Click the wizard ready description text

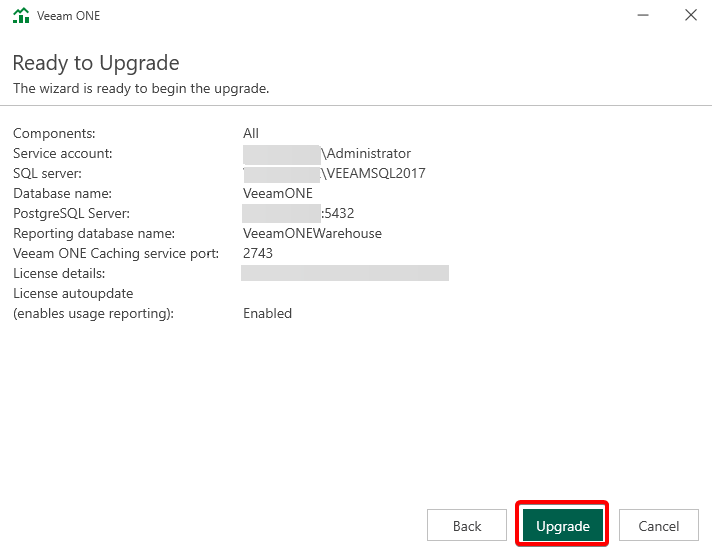(x=141, y=89)
